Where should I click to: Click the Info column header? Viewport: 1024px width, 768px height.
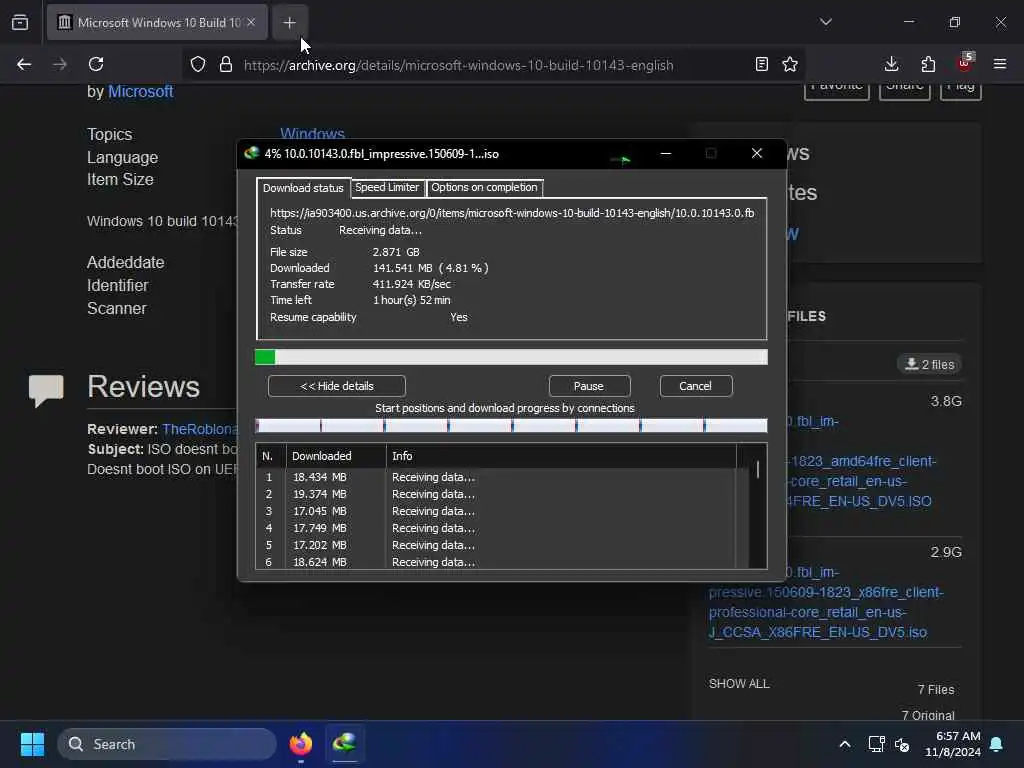tap(561, 456)
